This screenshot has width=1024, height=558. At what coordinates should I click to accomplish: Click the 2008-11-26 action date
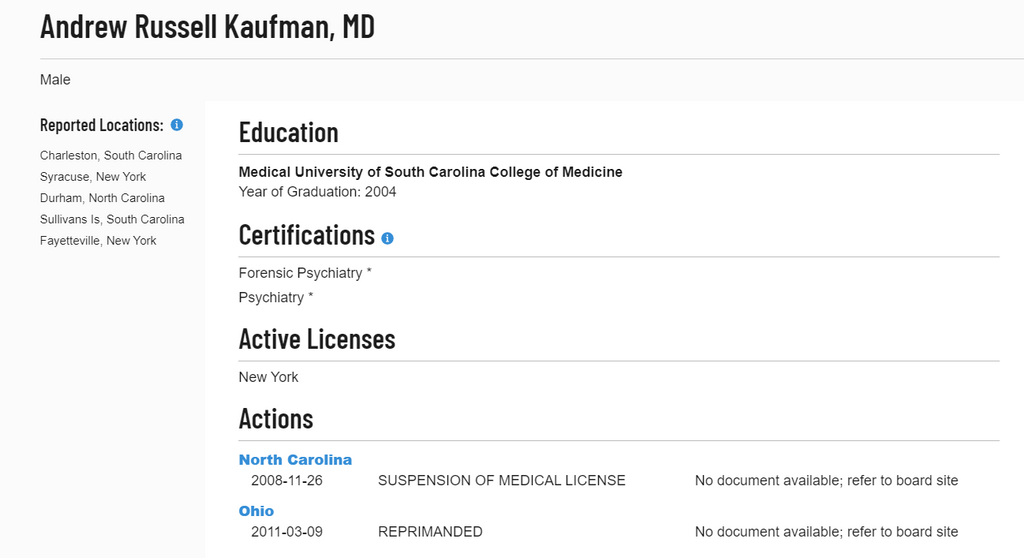(x=287, y=481)
